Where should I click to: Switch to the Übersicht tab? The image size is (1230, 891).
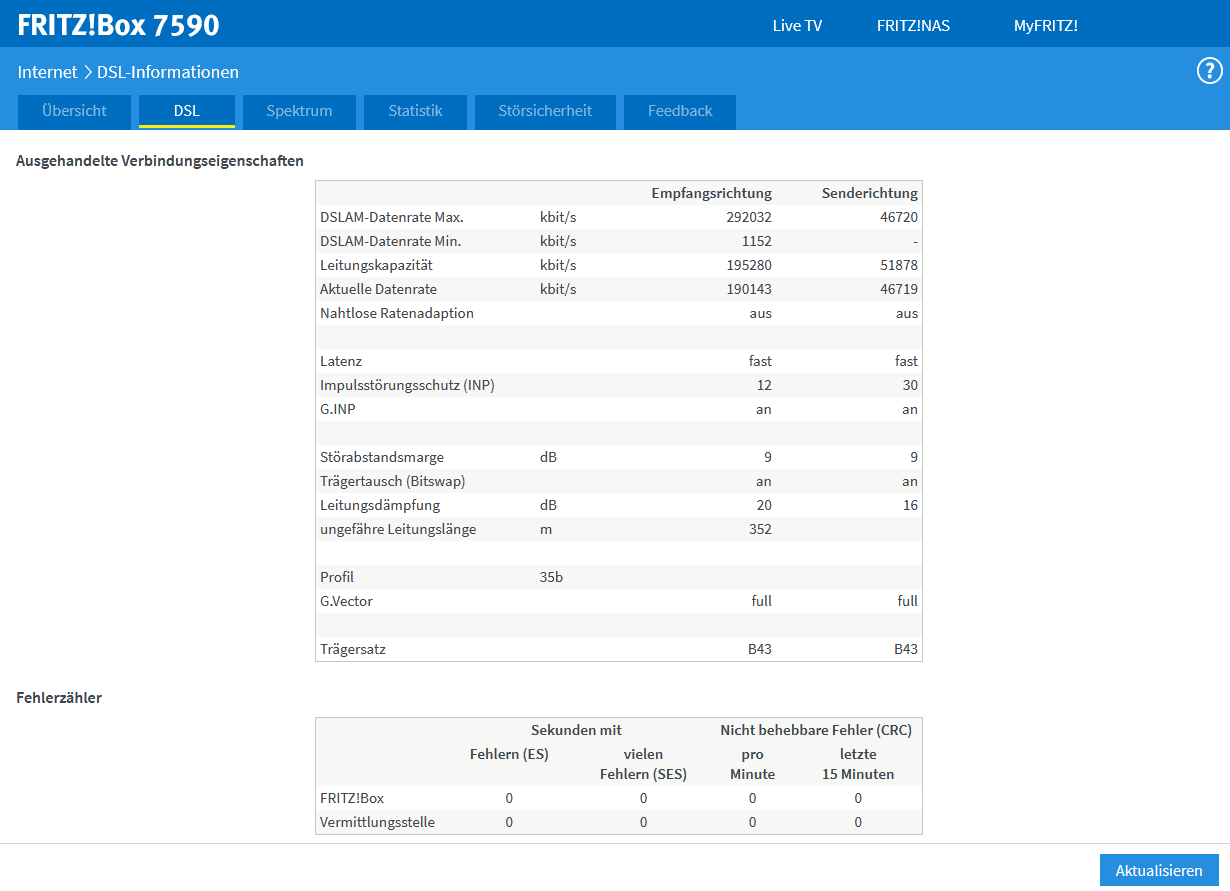tap(74, 112)
